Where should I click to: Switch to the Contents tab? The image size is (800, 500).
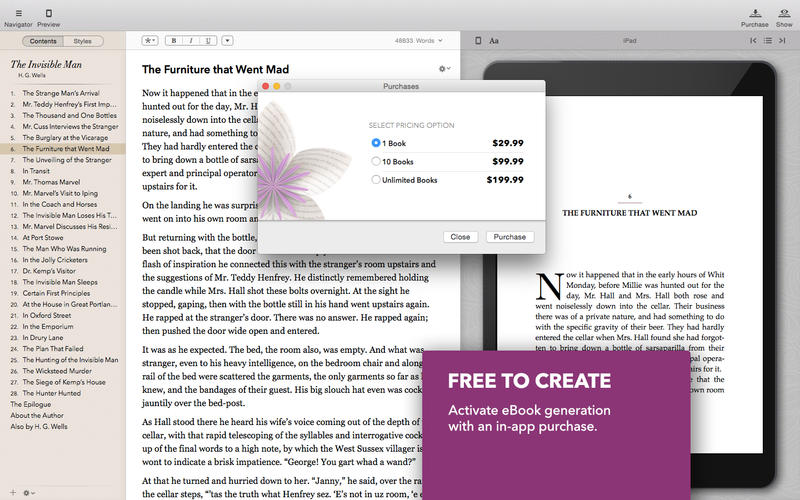pyautogui.click(x=43, y=41)
